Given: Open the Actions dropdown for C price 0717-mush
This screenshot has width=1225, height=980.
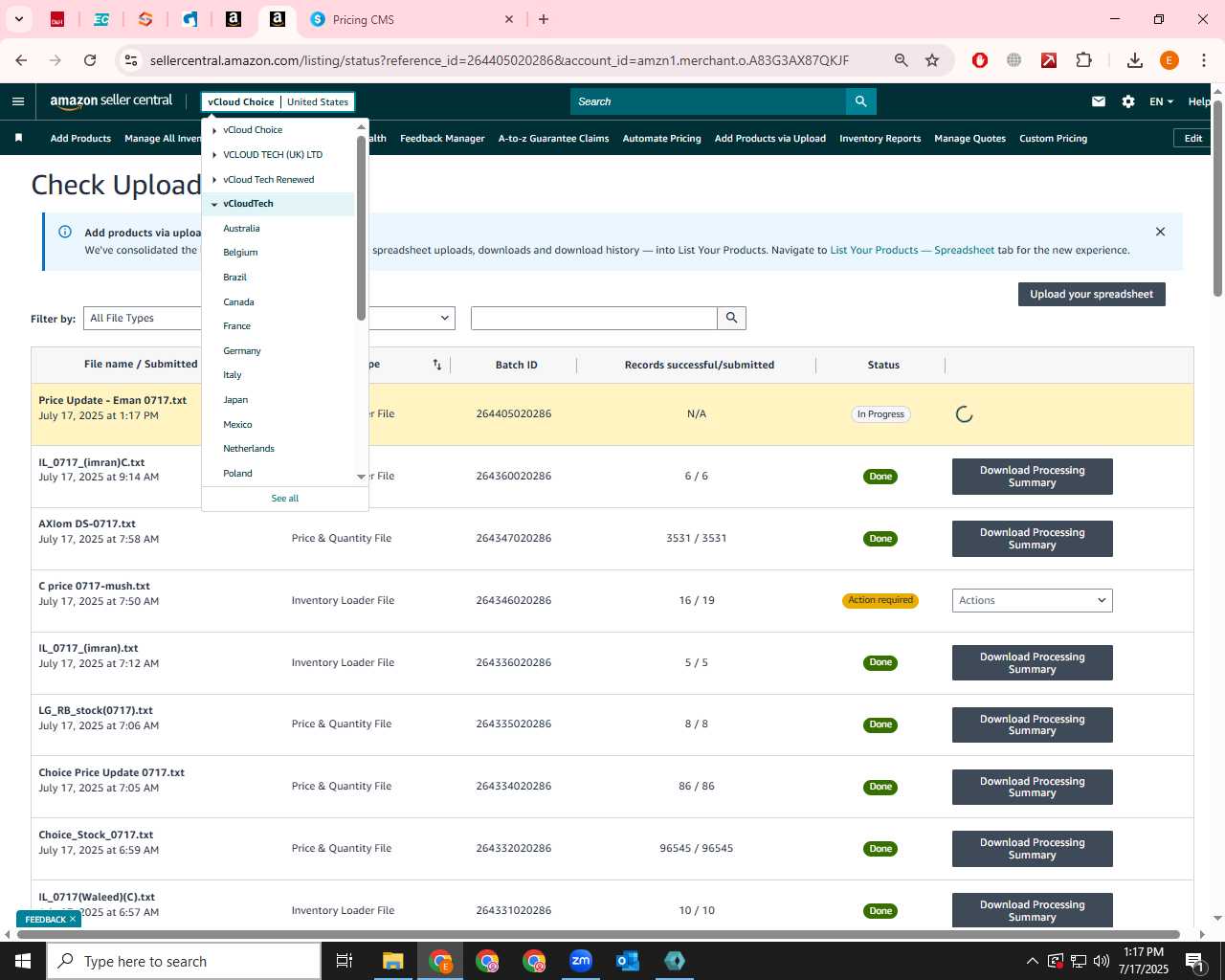Looking at the screenshot, I should click(x=1032, y=600).
